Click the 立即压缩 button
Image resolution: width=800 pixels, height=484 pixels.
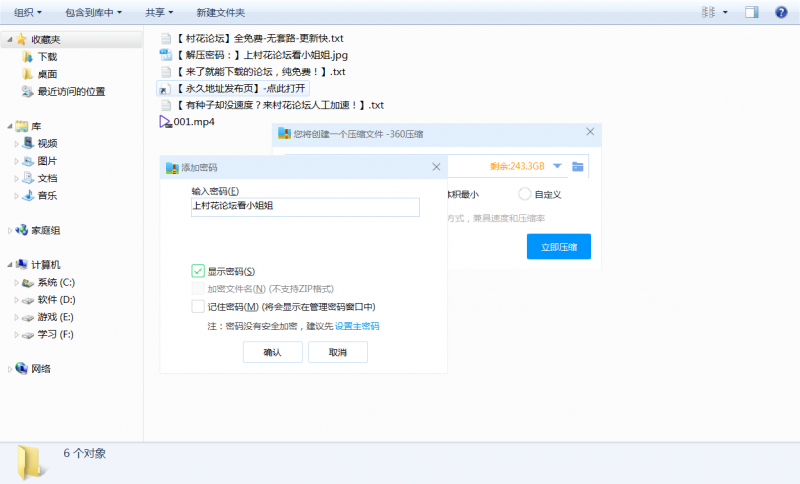click(558, 247)
